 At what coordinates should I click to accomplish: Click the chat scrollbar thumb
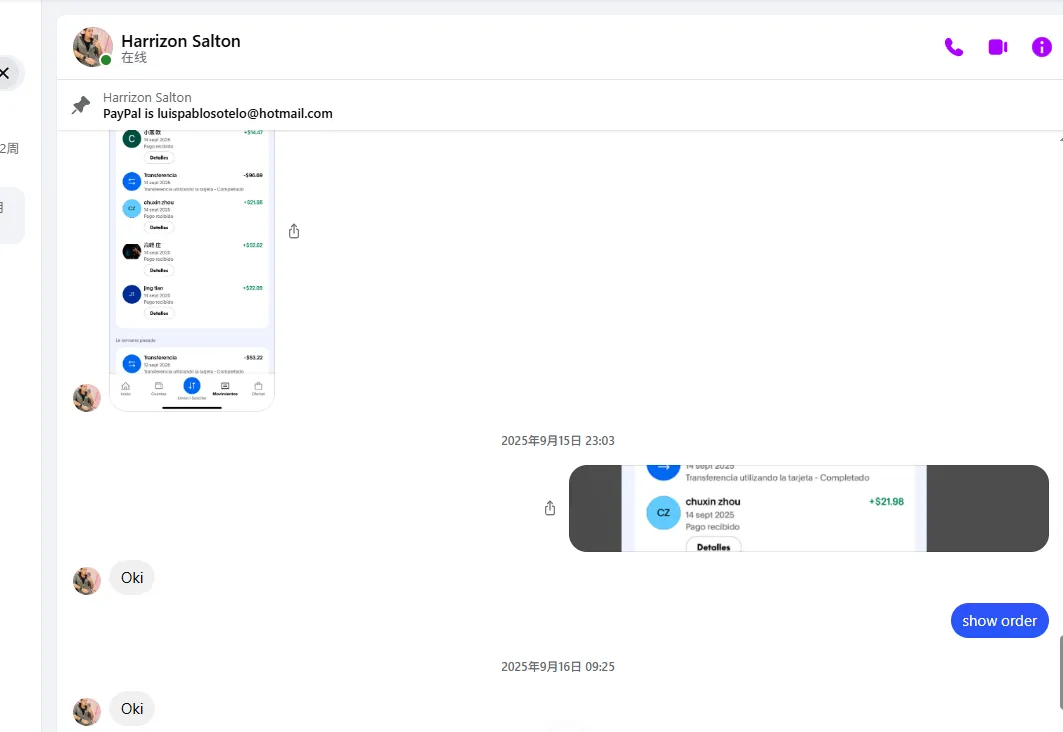pos(1060,672)
